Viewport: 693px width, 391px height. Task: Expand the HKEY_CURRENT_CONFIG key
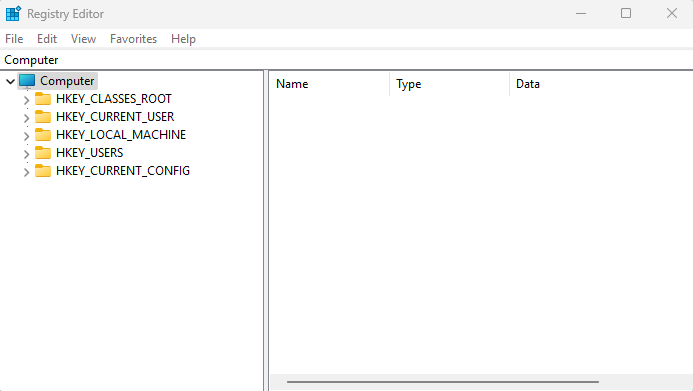27,172
